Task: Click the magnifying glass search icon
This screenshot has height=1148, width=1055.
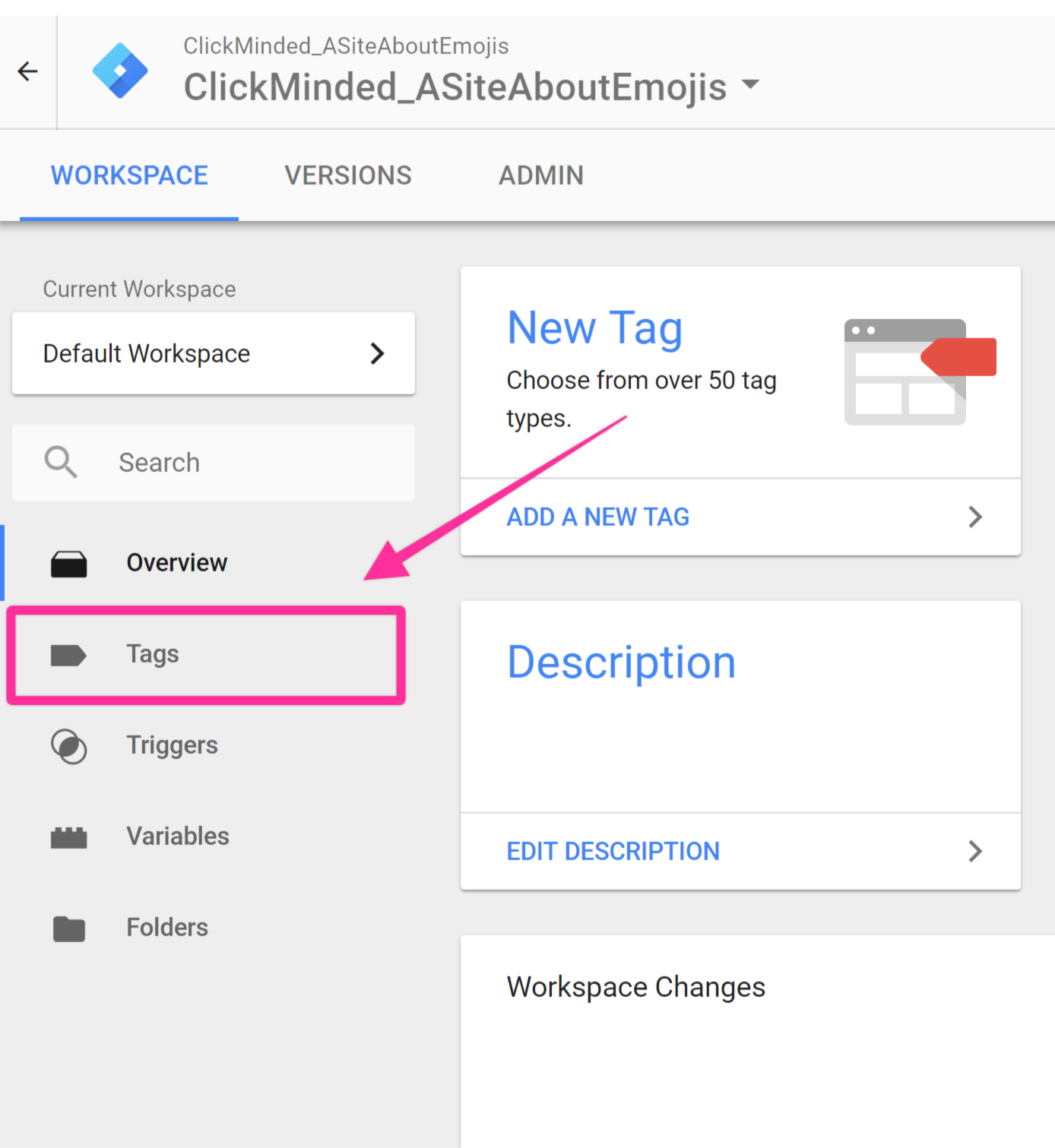Action: 61,462
